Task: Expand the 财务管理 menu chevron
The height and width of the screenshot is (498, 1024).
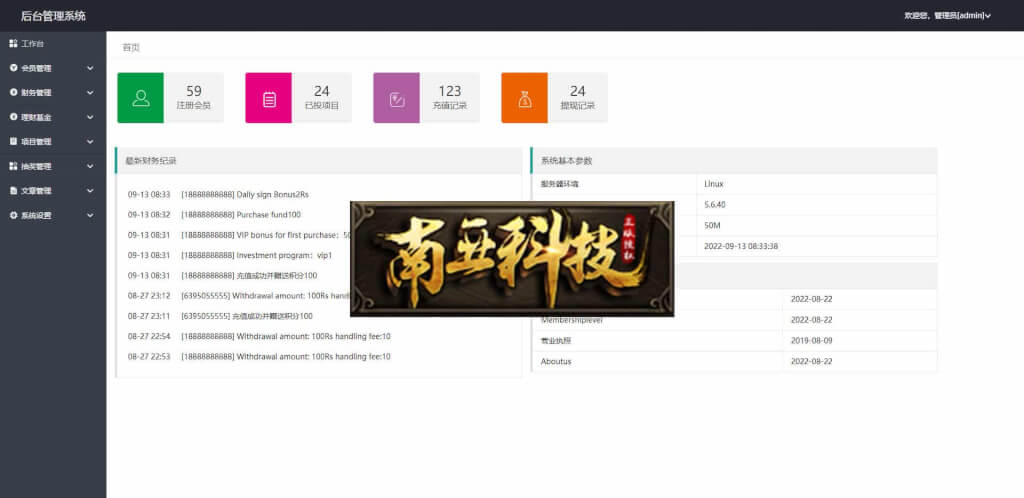Action: [x=90, y=93]
